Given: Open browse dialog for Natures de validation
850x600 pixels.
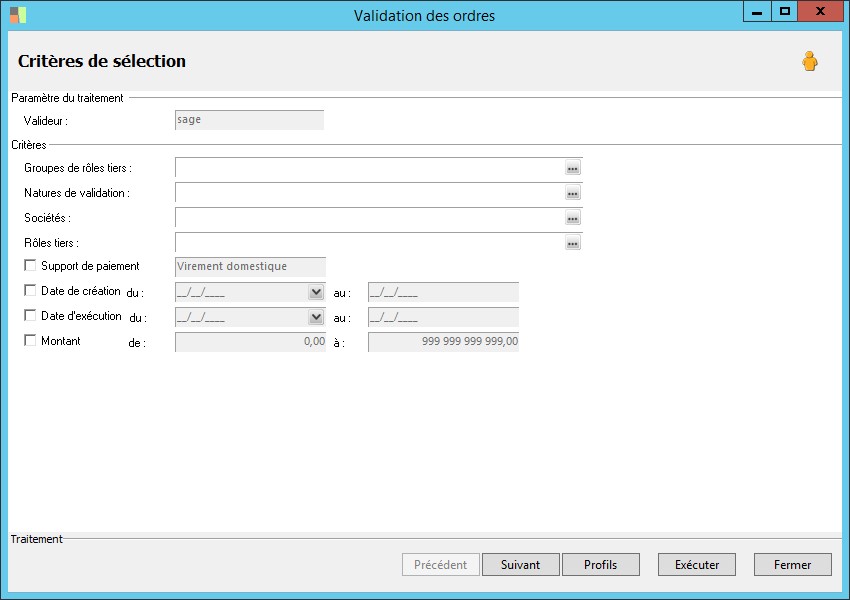Looking at the screenshot, I should click(x=572, y=193).
